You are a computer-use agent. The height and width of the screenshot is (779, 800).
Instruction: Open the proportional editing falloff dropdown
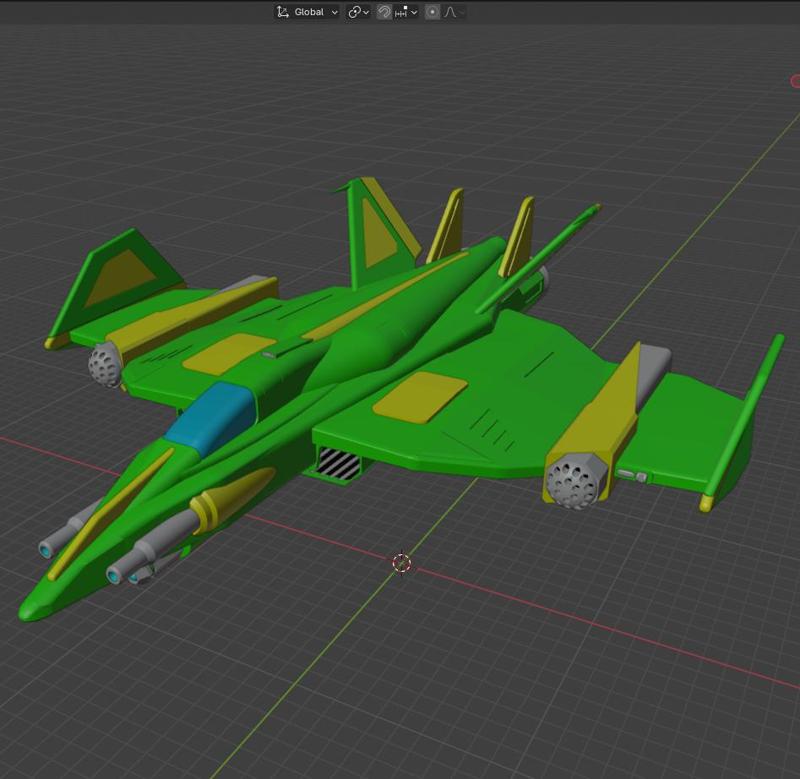click(461, 13)
